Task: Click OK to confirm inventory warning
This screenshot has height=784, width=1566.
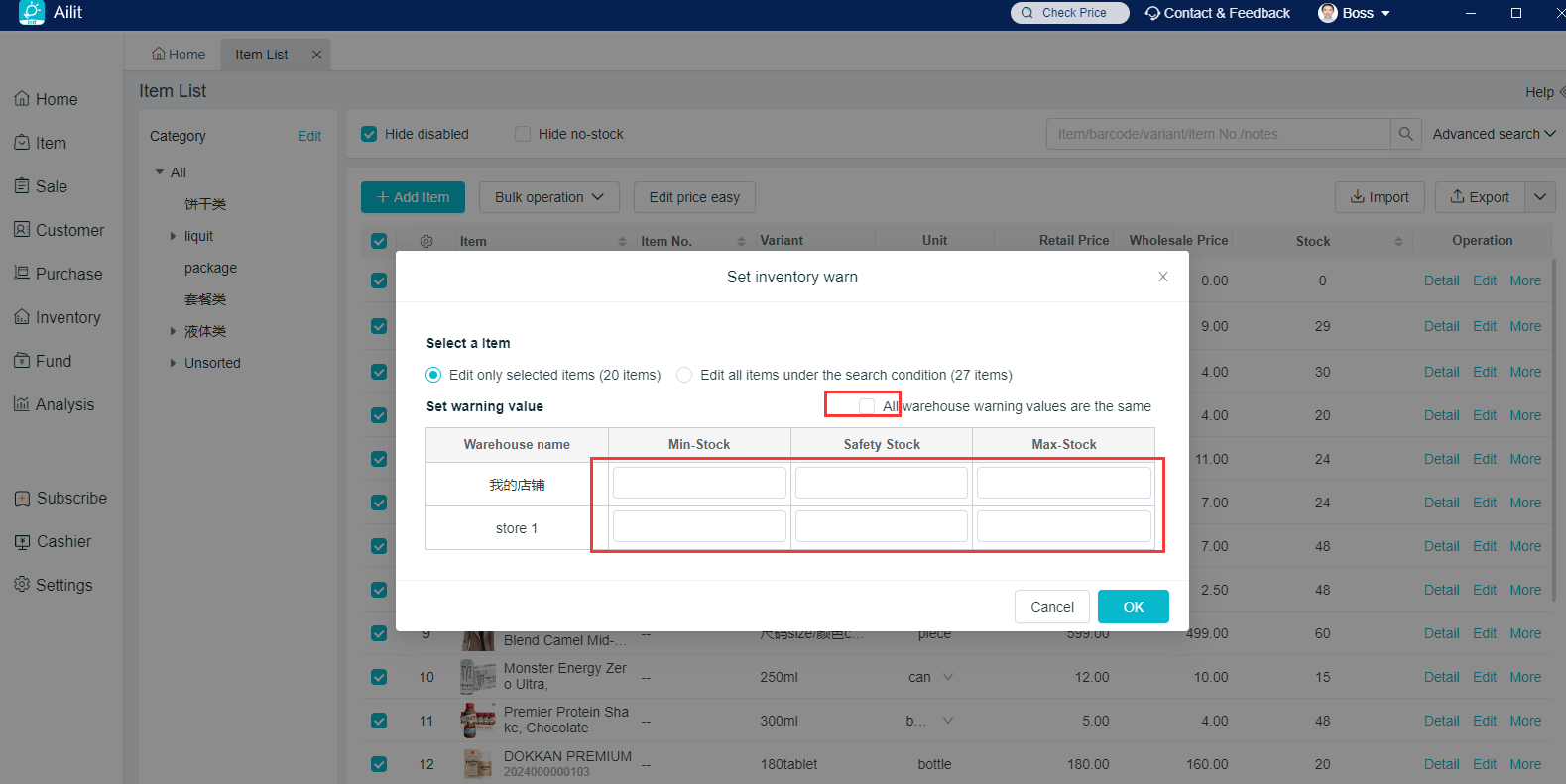Action: (1133, 607)
